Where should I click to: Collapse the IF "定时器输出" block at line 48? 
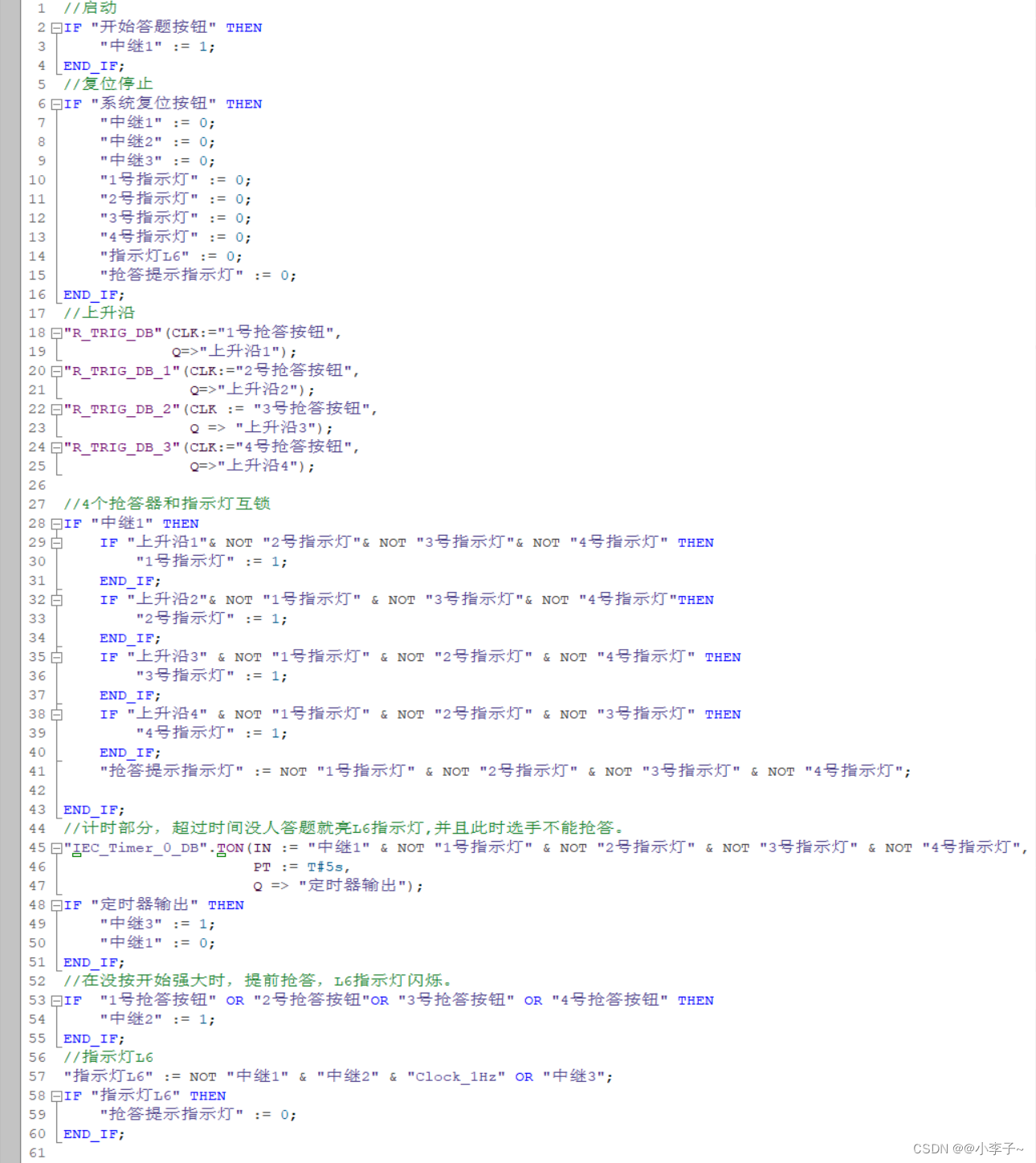pyautogui.click(x=56, y=905)
